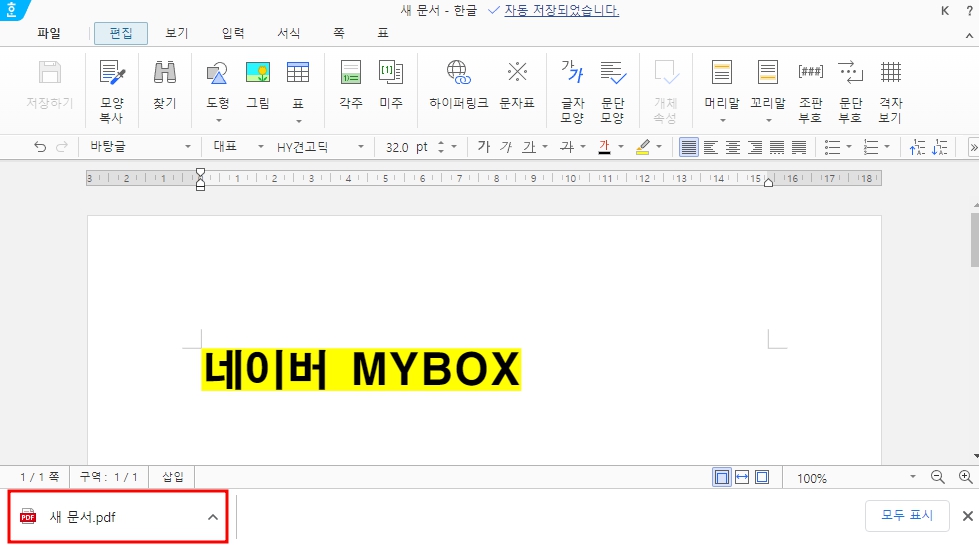Toggle 격자 보기 grid view
979x545 pixels.
891,73
